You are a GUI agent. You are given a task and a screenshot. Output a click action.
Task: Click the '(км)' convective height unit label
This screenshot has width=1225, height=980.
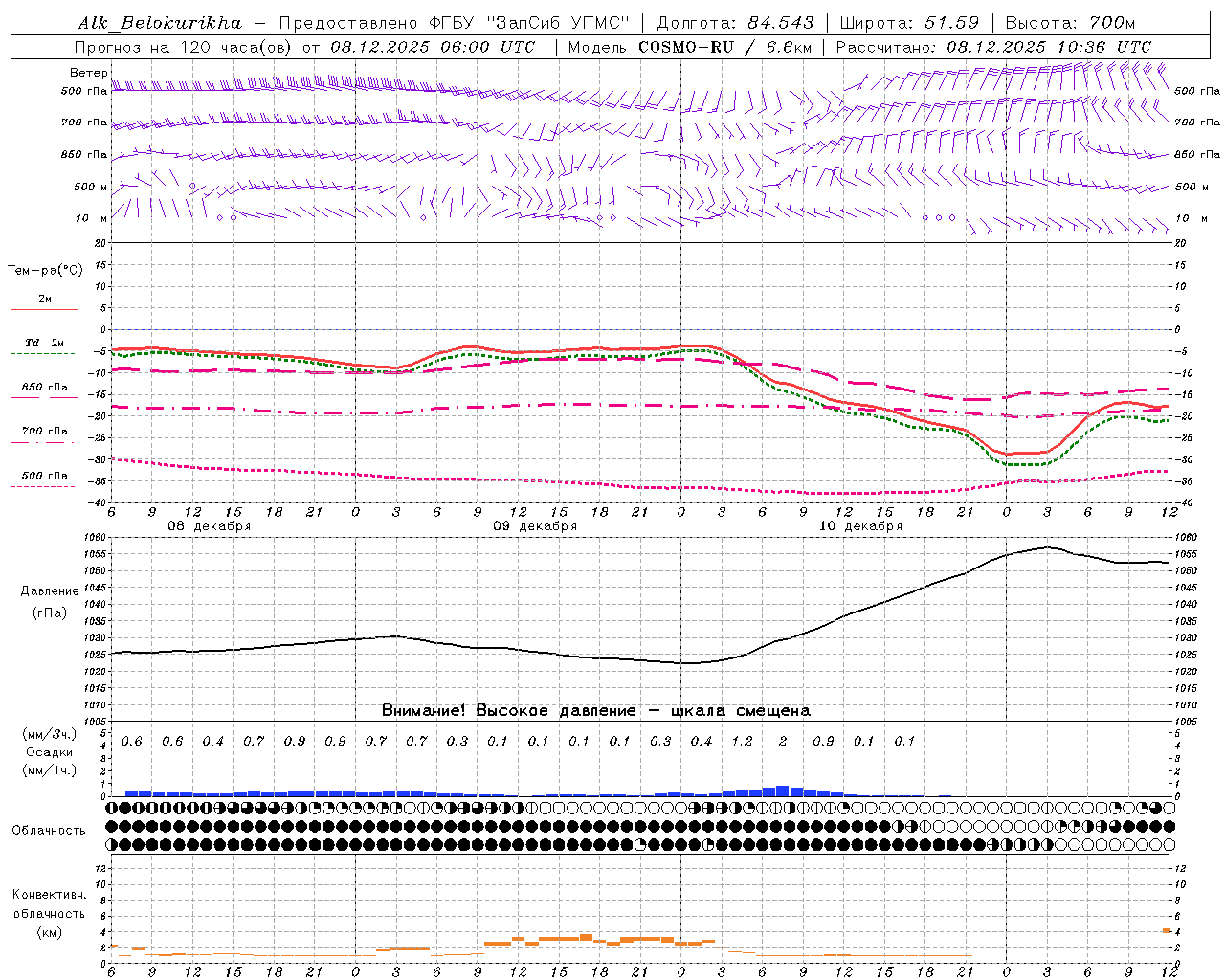click(50, 932)
